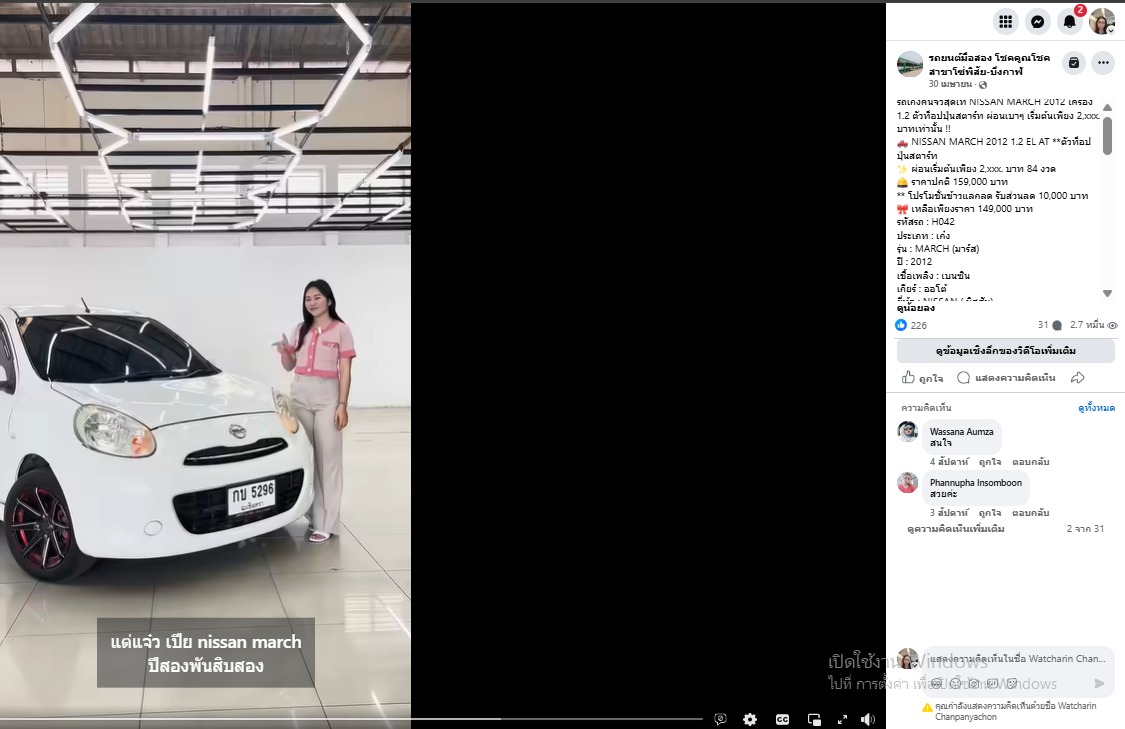The image size is (1125, 729).
Task: Click the video frame to pause playback
Action: click(x=205, y=359)
